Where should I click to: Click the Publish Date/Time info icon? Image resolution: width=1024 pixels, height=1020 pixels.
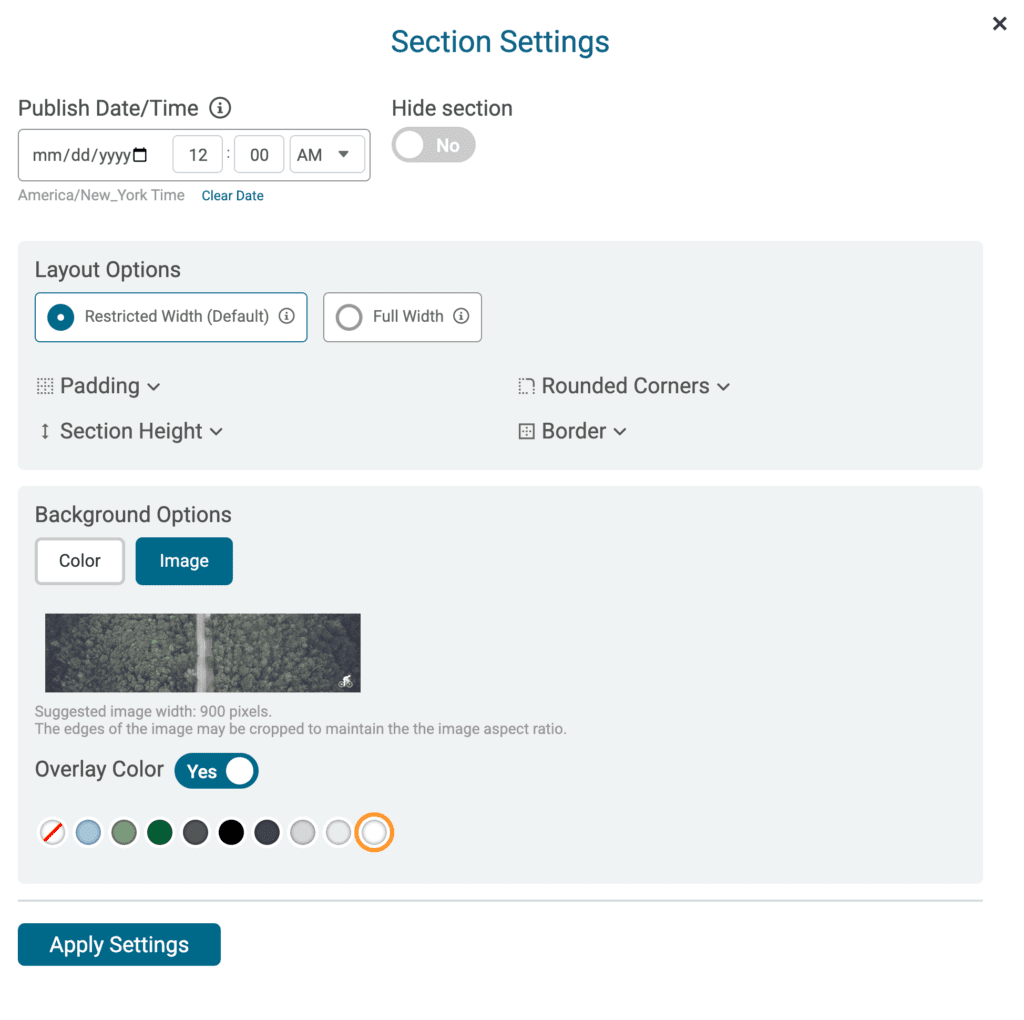click(x=220, y=108)
